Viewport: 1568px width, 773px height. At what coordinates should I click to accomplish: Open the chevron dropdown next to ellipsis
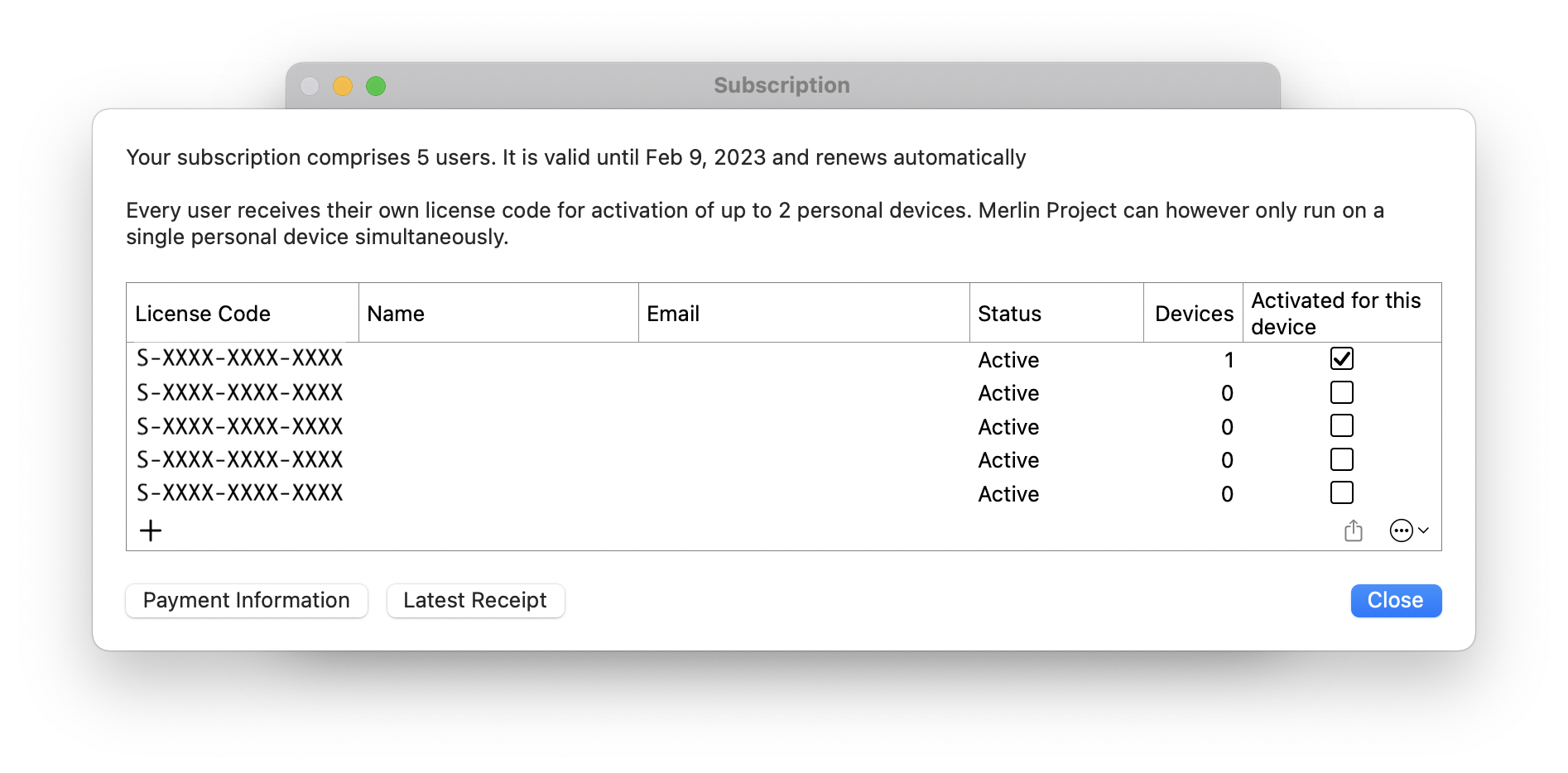click(1422, 531)
